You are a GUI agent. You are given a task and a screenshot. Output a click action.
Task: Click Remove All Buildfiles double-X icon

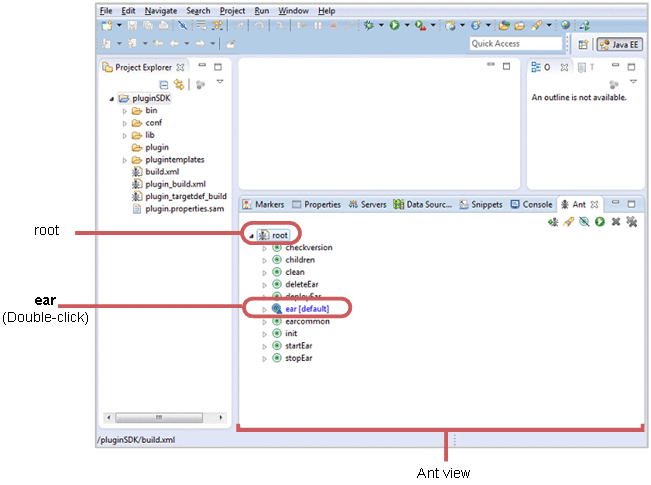[631, 221]
